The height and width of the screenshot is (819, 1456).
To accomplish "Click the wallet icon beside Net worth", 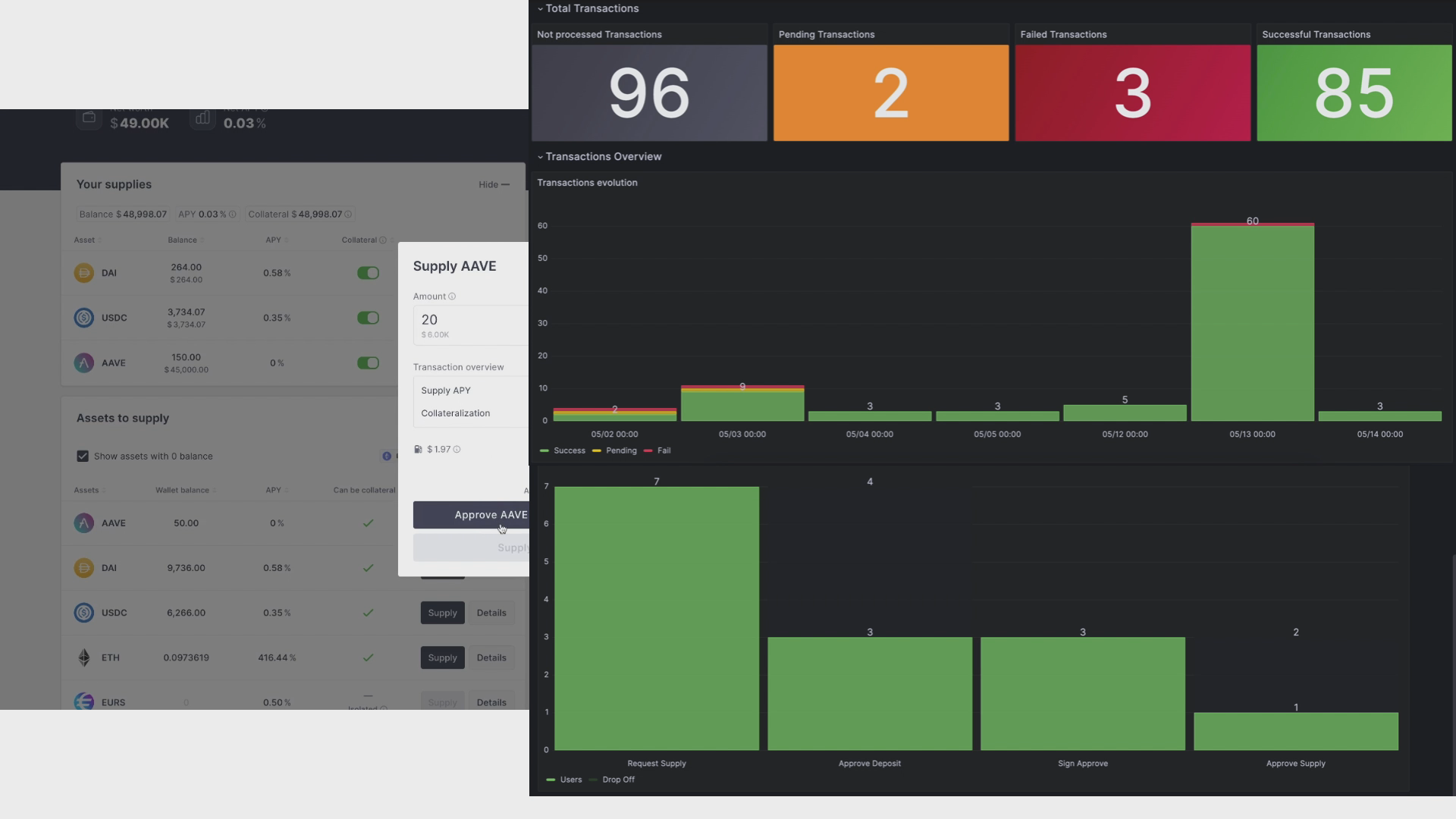I will click(x=89, y=118).
